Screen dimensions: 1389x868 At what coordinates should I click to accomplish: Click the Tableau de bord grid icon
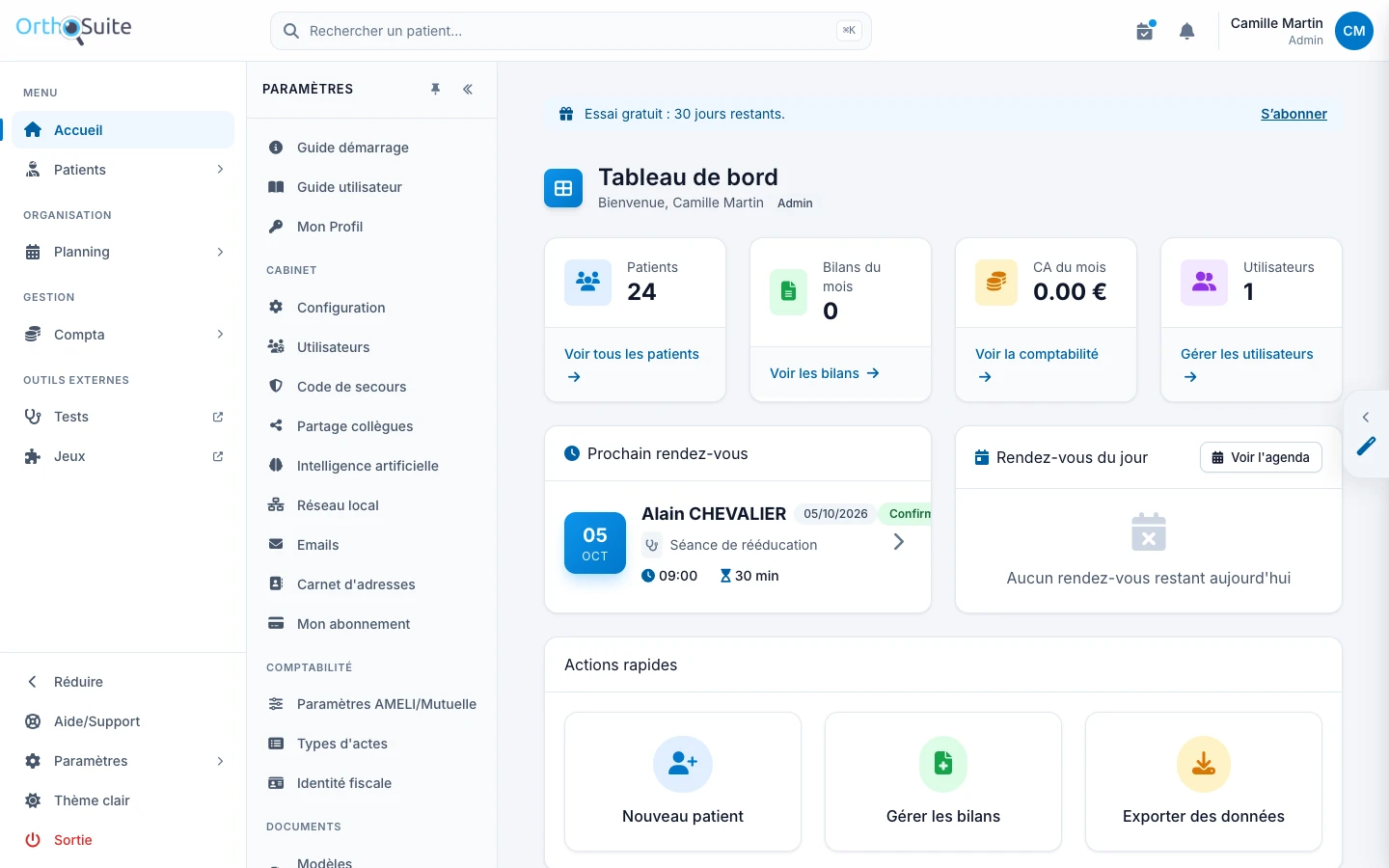point(563,188)
